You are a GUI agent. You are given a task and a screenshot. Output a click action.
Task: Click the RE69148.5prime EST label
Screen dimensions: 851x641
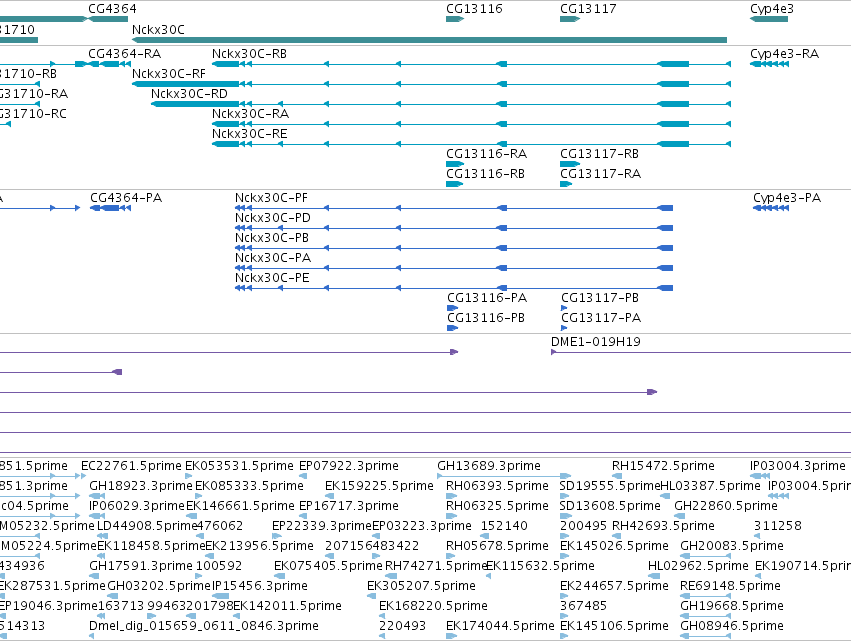[730, 586]
